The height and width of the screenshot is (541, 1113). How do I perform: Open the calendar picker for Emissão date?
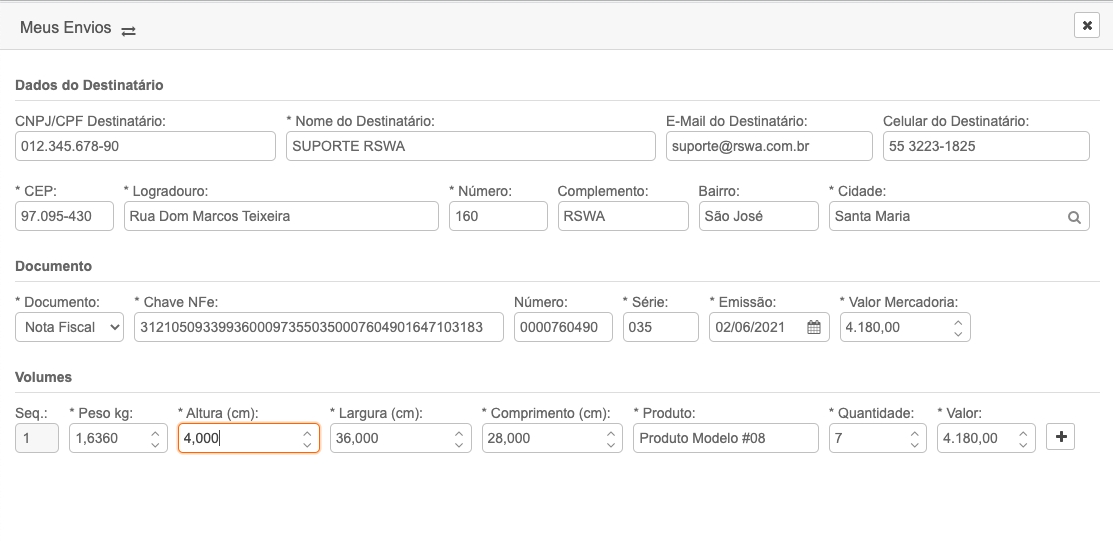tap(814, 327)
